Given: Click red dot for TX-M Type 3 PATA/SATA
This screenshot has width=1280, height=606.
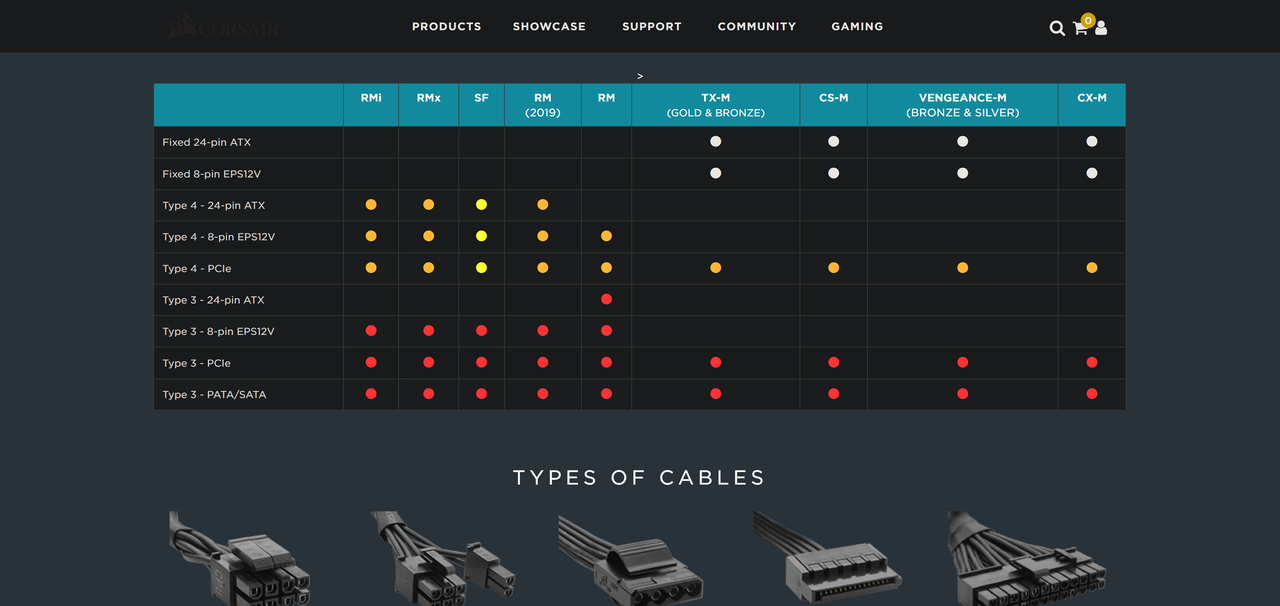Looking at the screenshot, I should [x=716, y=394].
